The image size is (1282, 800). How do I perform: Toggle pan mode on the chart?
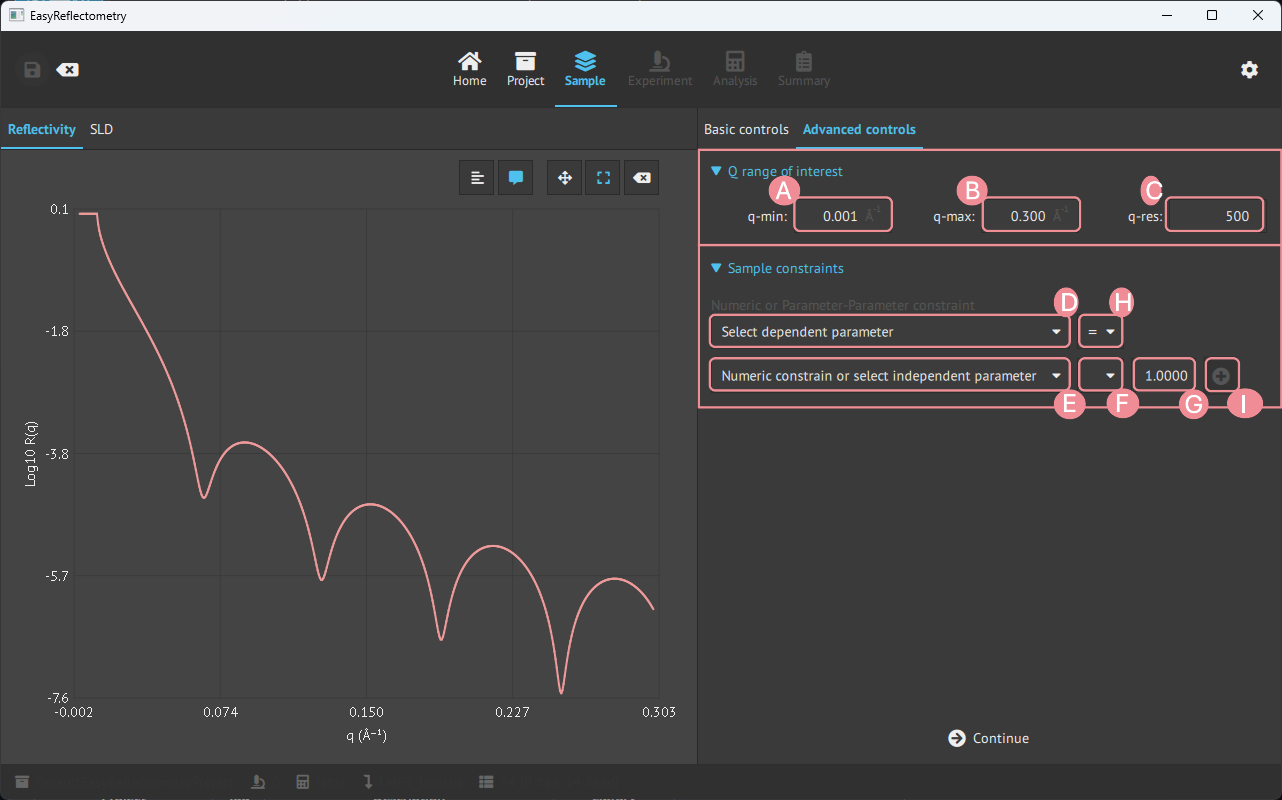[565, 178]
